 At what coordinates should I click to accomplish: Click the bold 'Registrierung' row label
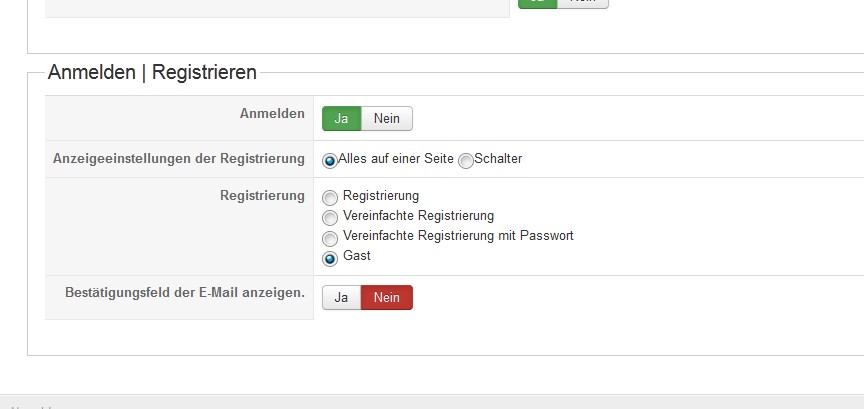262,195
